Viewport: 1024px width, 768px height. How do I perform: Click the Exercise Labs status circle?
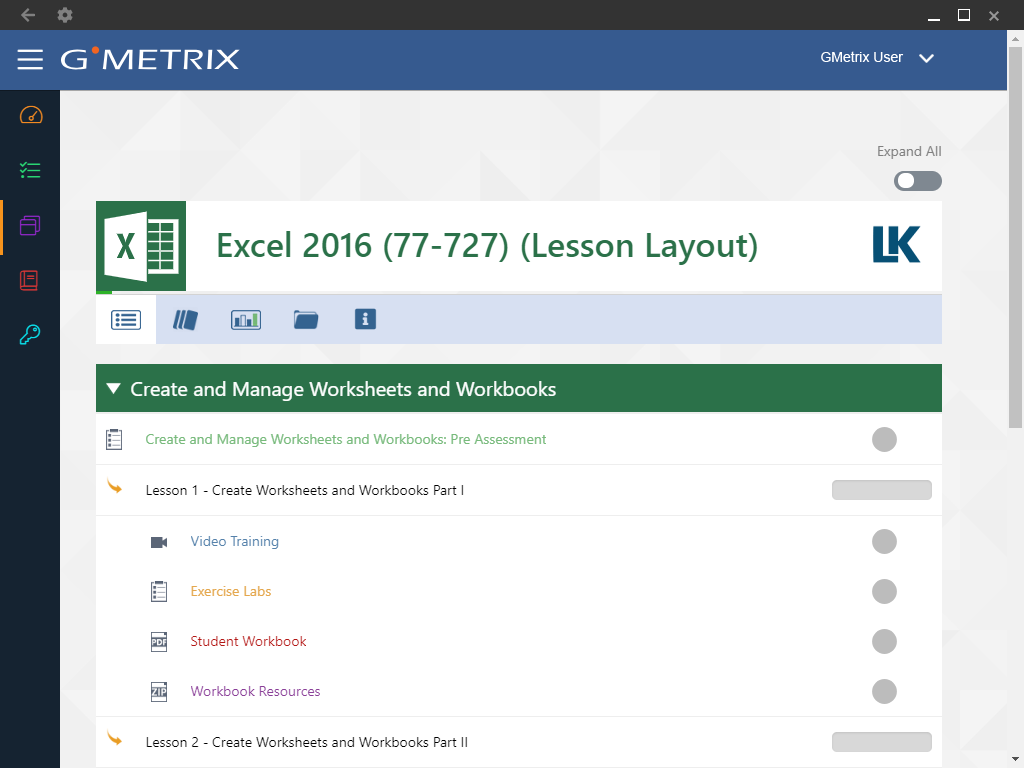[884, 592]
